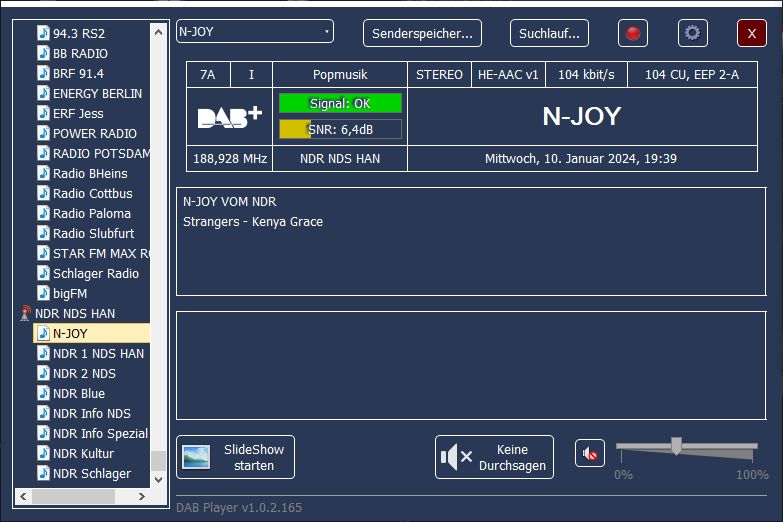This screenshot has width=783, height=522.
Task: Click the station icon next to ENERGY BERLIN
Action: tap(43, 93)
